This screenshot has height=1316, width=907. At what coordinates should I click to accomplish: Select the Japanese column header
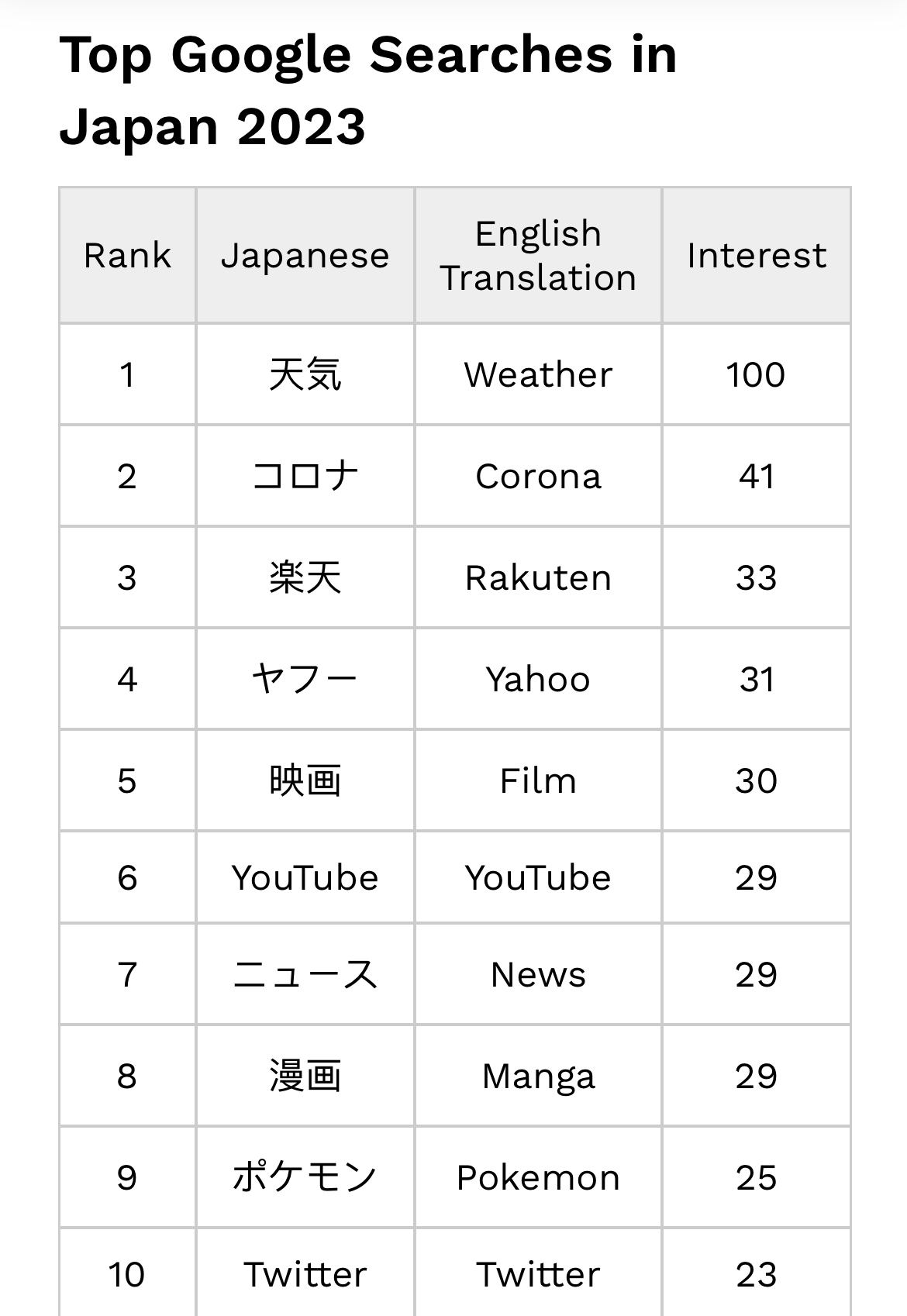[x=305, y=256]
